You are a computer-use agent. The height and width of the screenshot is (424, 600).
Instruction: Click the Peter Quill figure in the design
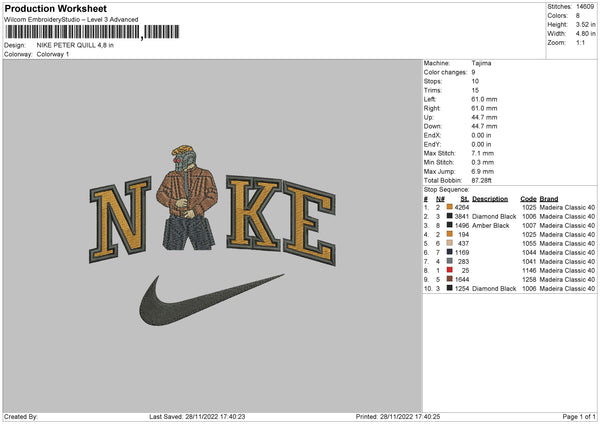pos(187,197)
